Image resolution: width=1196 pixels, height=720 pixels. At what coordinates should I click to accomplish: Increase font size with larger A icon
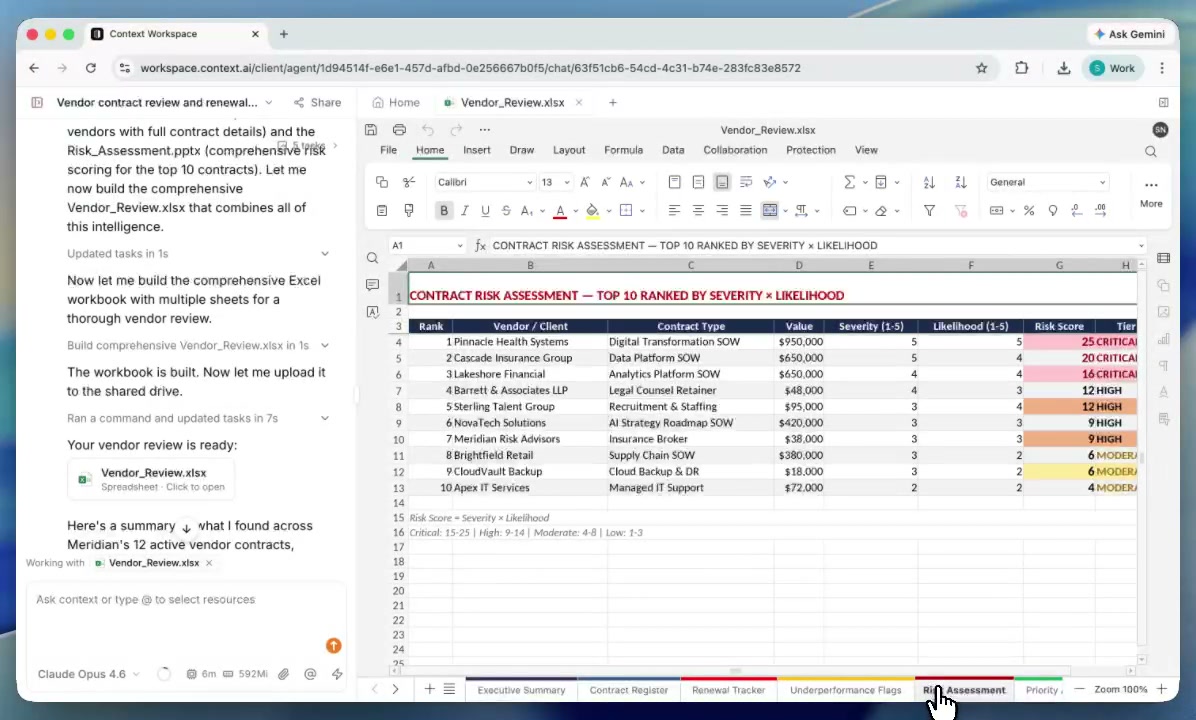coord(584,182)
